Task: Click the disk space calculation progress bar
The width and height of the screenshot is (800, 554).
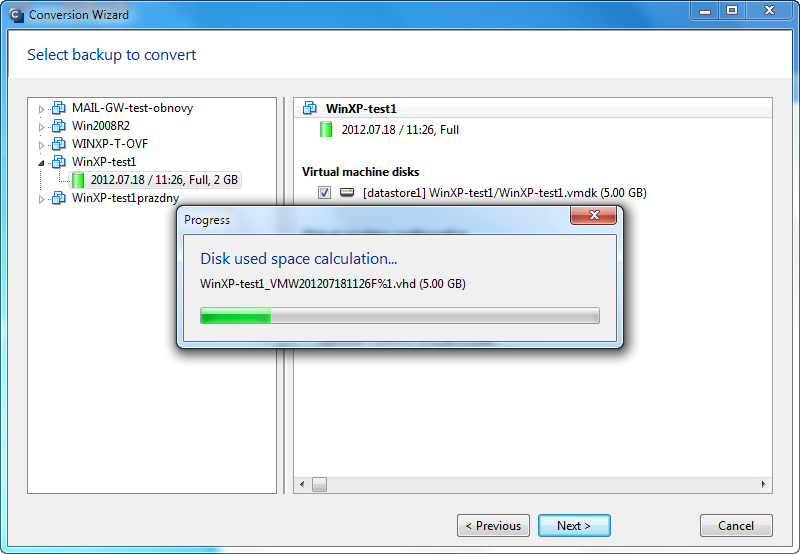Action: (400, 315)
